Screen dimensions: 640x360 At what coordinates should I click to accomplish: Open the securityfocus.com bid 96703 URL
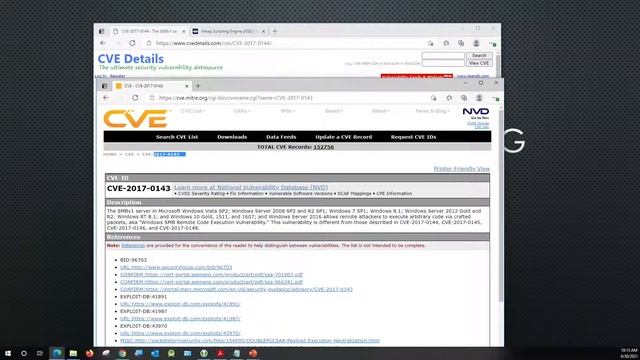pos(176,267)
